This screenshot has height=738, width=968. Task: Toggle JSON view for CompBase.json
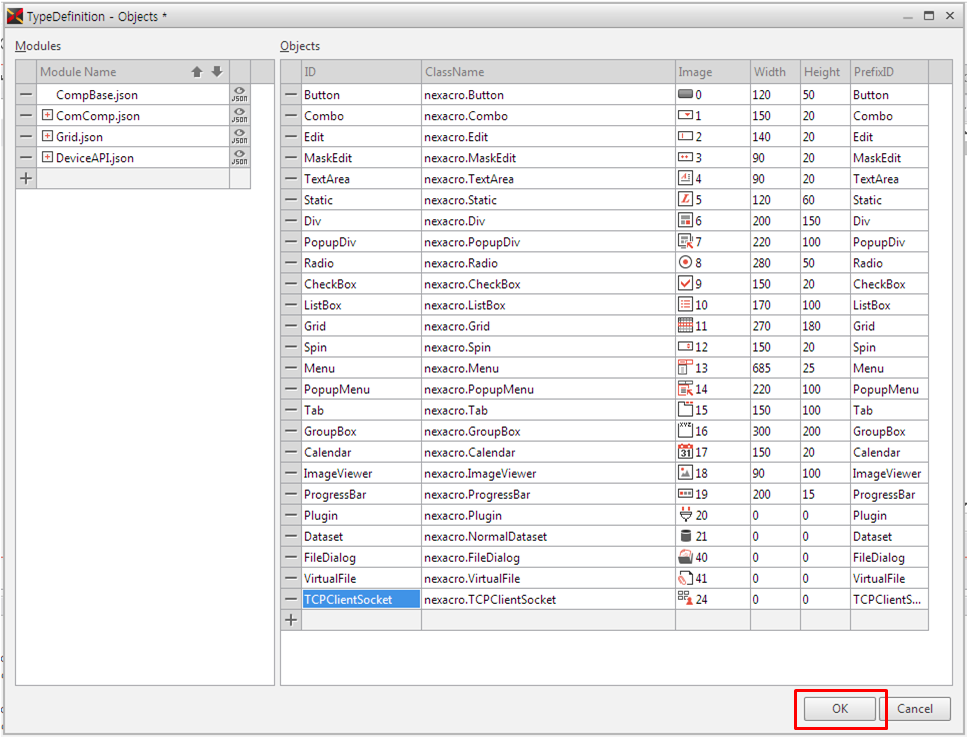[239, 95]
